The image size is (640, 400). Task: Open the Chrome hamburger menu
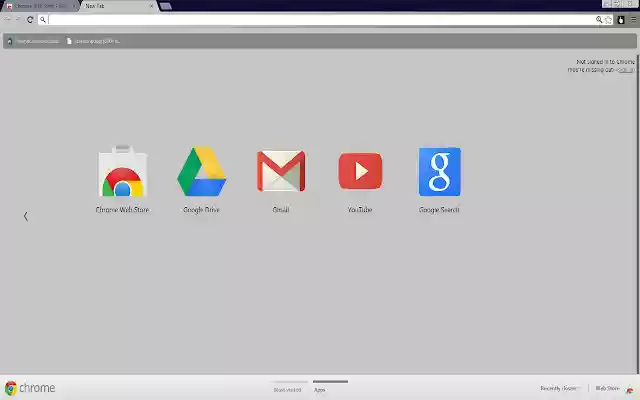[633, 20]
